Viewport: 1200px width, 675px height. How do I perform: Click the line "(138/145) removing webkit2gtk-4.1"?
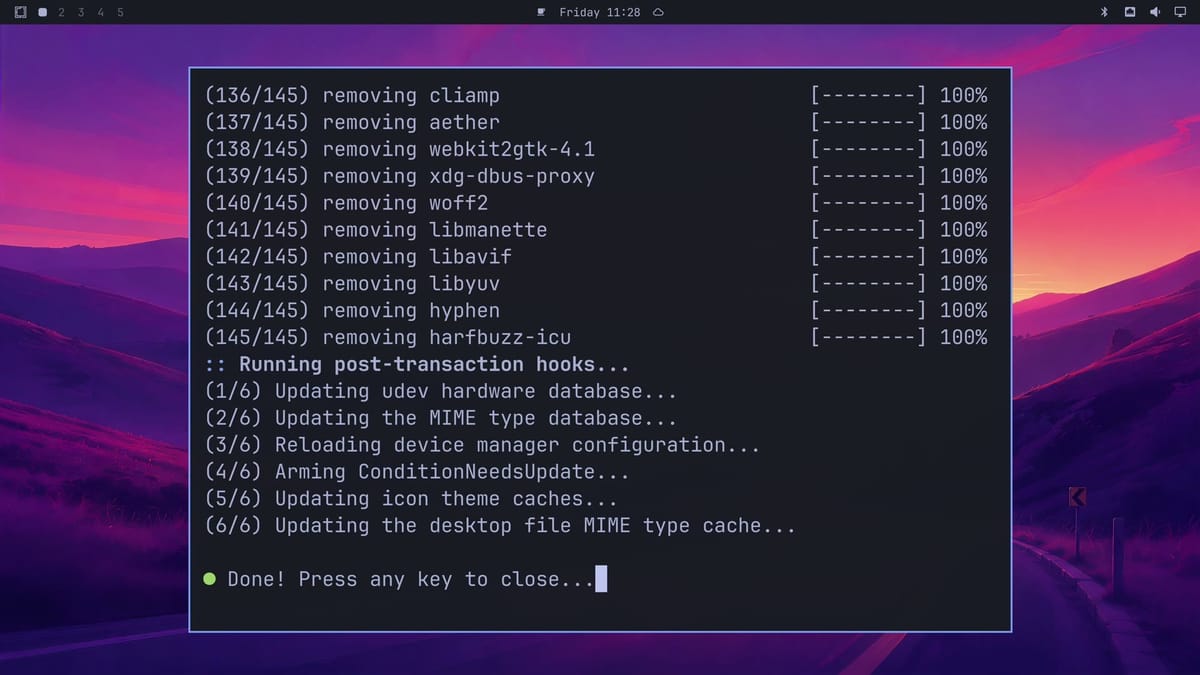(400, 150)
